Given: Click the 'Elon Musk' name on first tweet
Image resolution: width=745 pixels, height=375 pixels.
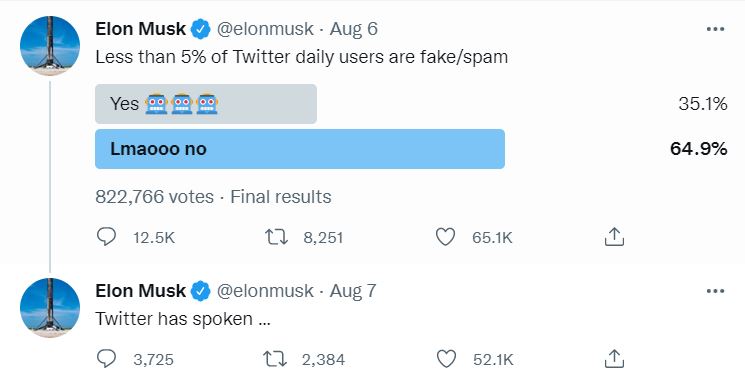Looking at the screenshot, I should (140, 29).
